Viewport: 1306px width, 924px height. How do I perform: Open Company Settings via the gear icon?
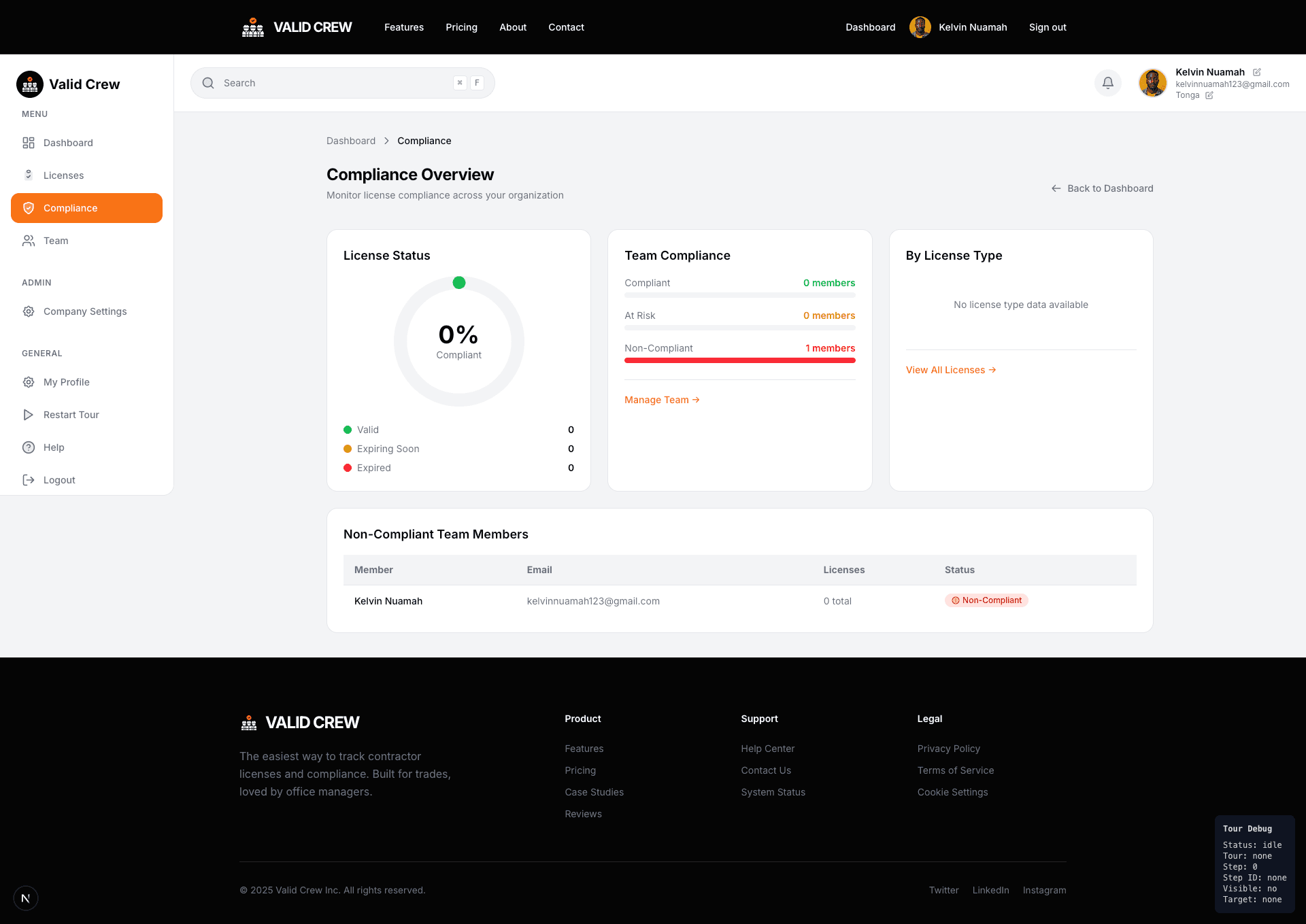point(29,311)
